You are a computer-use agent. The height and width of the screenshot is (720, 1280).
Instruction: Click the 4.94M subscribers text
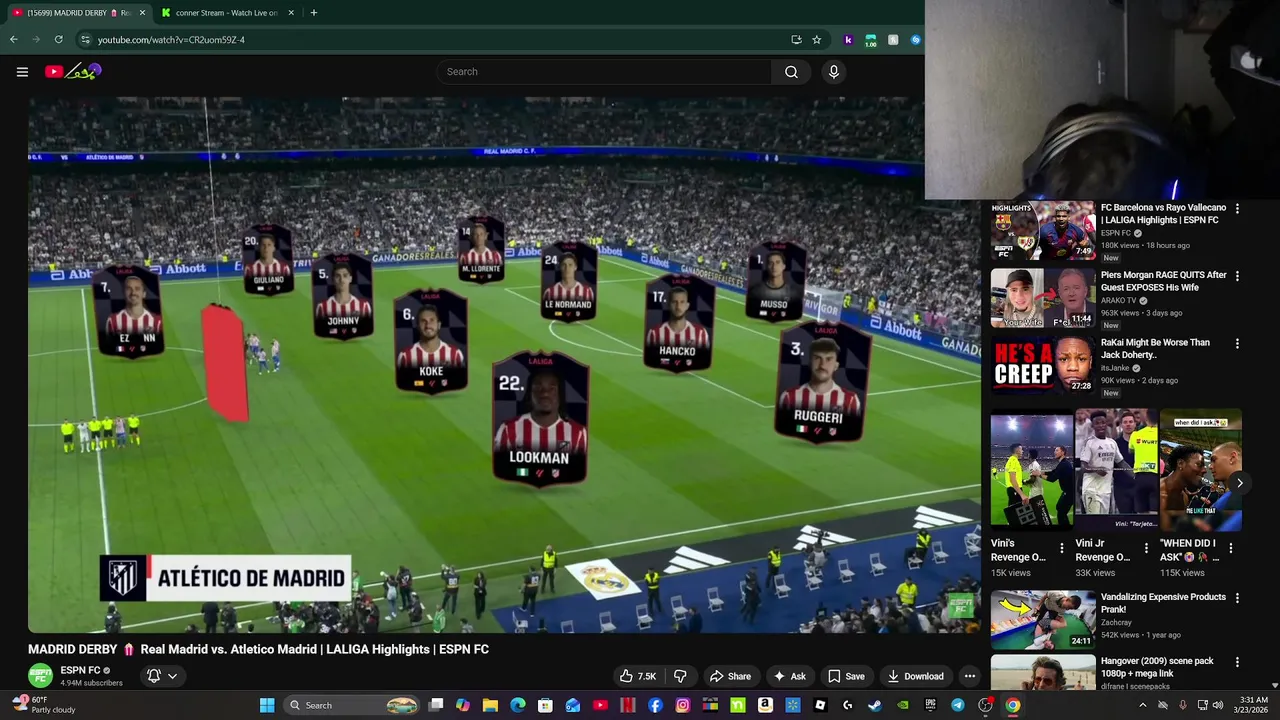(91, 683)
